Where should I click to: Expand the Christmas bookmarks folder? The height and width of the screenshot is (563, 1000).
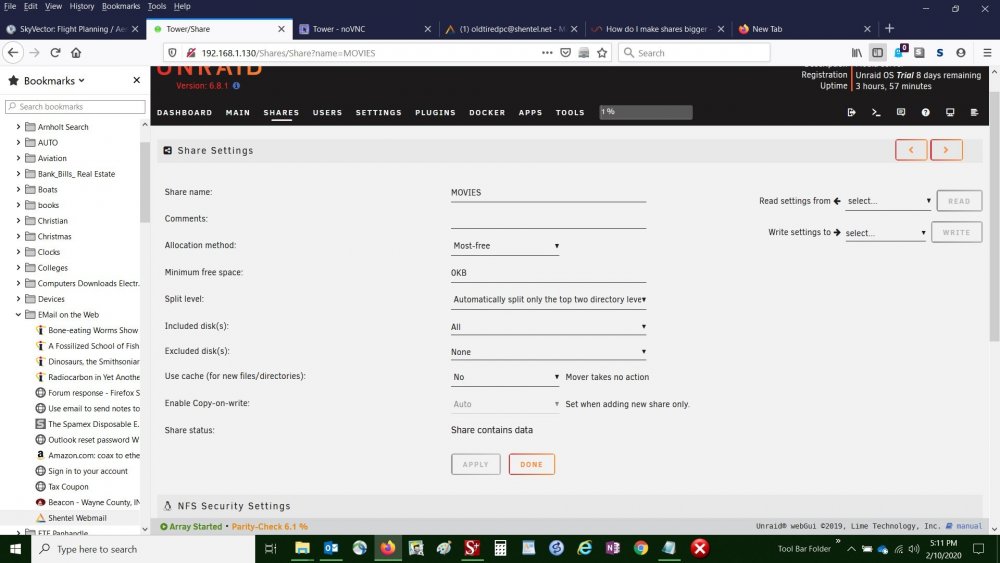coord(18,236)
